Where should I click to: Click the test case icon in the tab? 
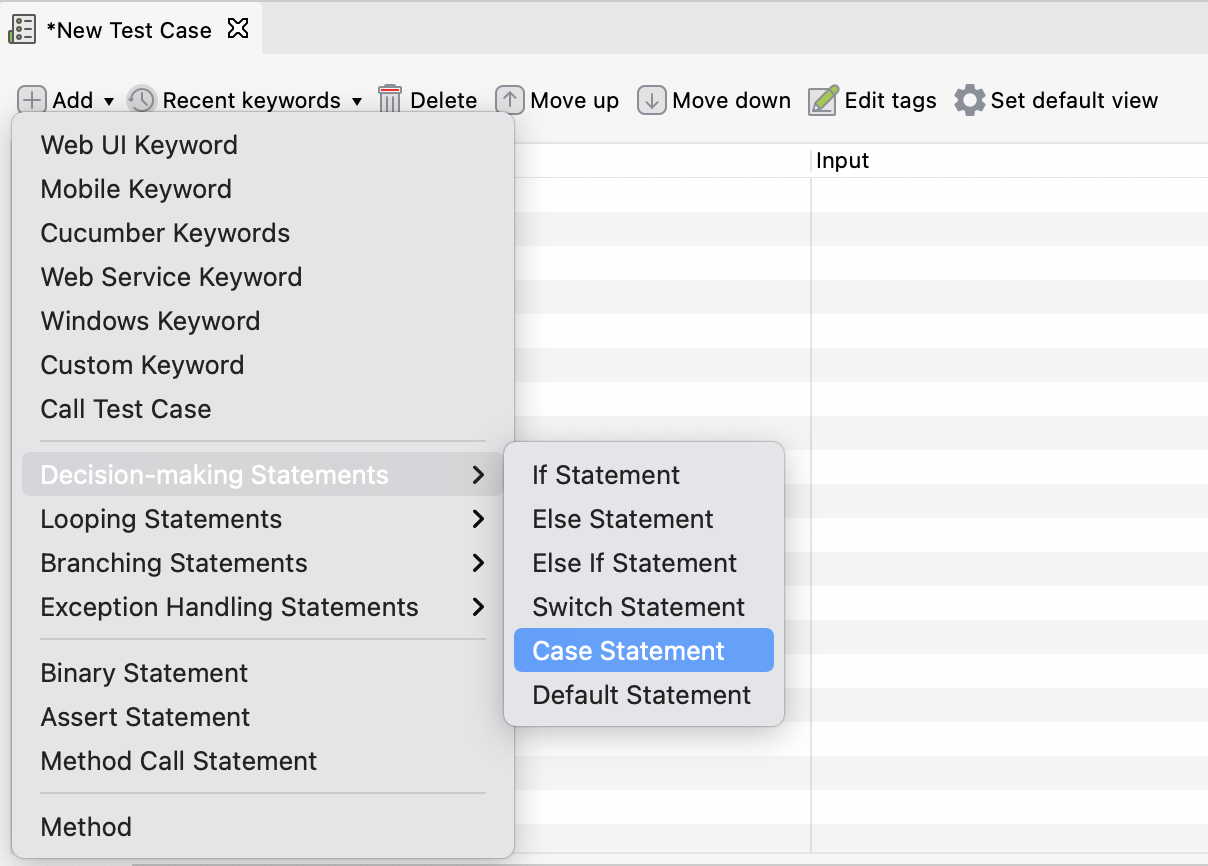pyautogui.click(x=22, y=29)
